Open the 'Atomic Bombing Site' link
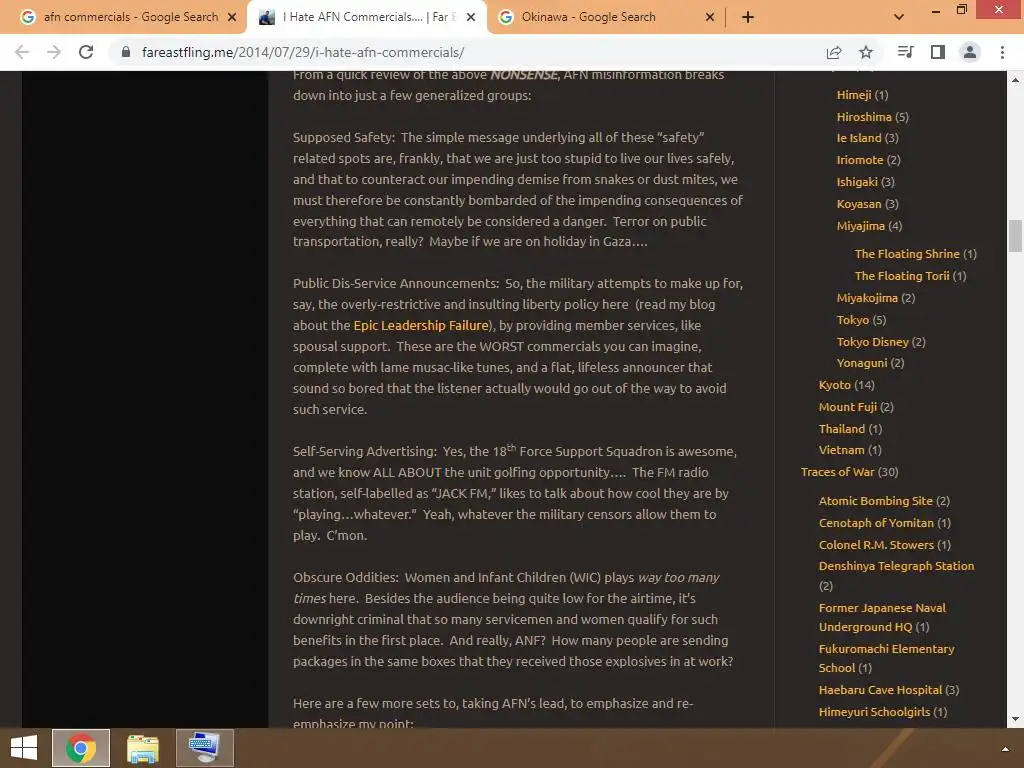The width and height of the screenshot is (1024, 768). click(876, 501)
